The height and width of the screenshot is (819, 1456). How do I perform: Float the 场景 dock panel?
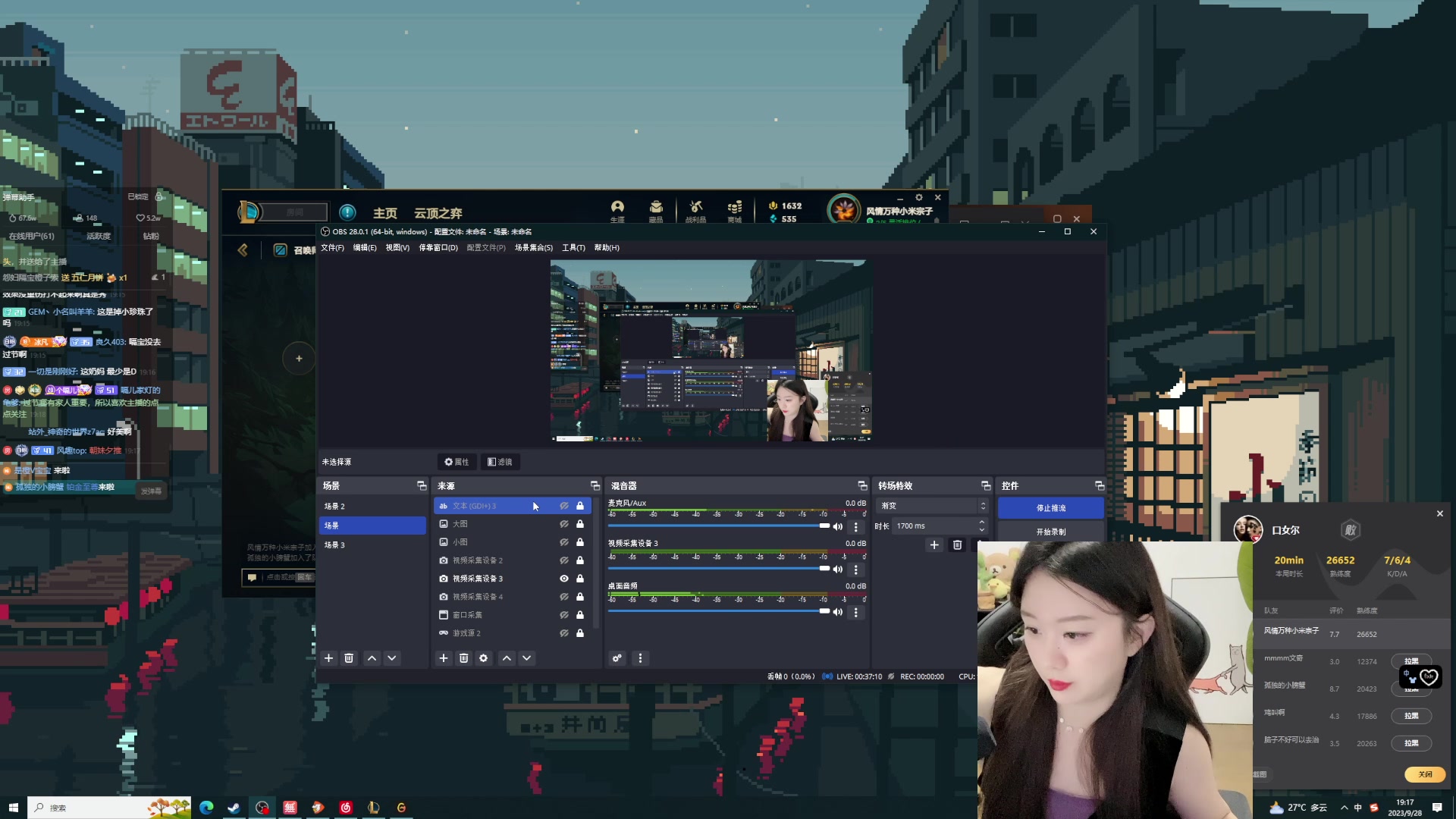tap(422, 485)
